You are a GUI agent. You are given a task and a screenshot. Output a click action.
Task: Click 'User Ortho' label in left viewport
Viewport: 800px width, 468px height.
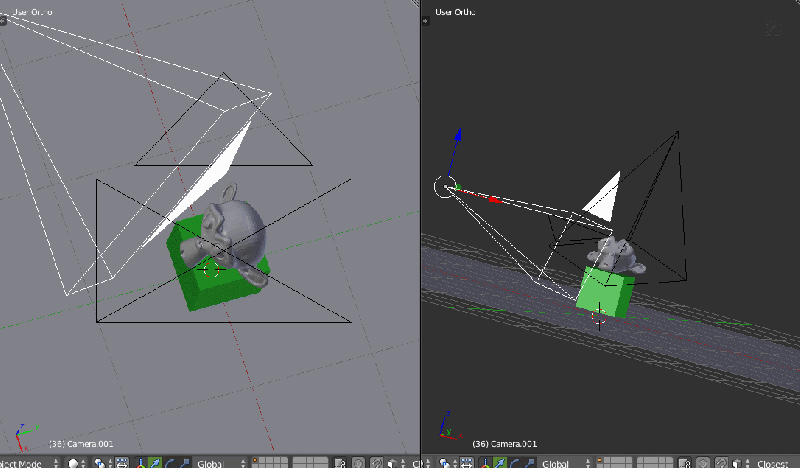click(32, 11)
